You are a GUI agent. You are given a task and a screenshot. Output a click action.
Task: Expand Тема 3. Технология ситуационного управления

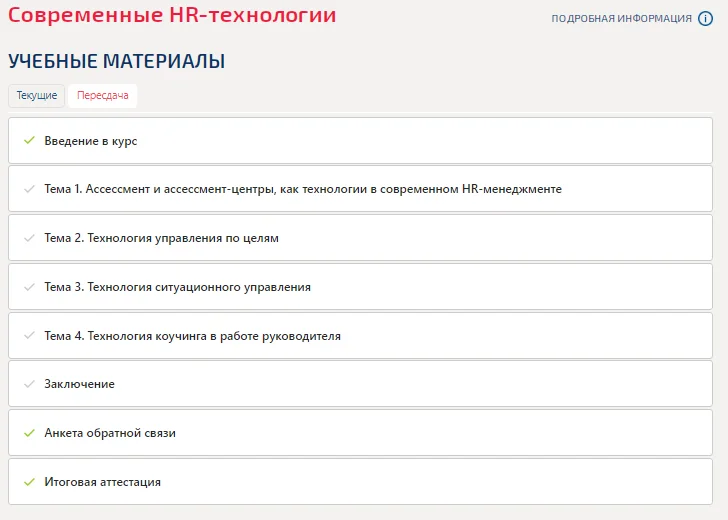360,287
